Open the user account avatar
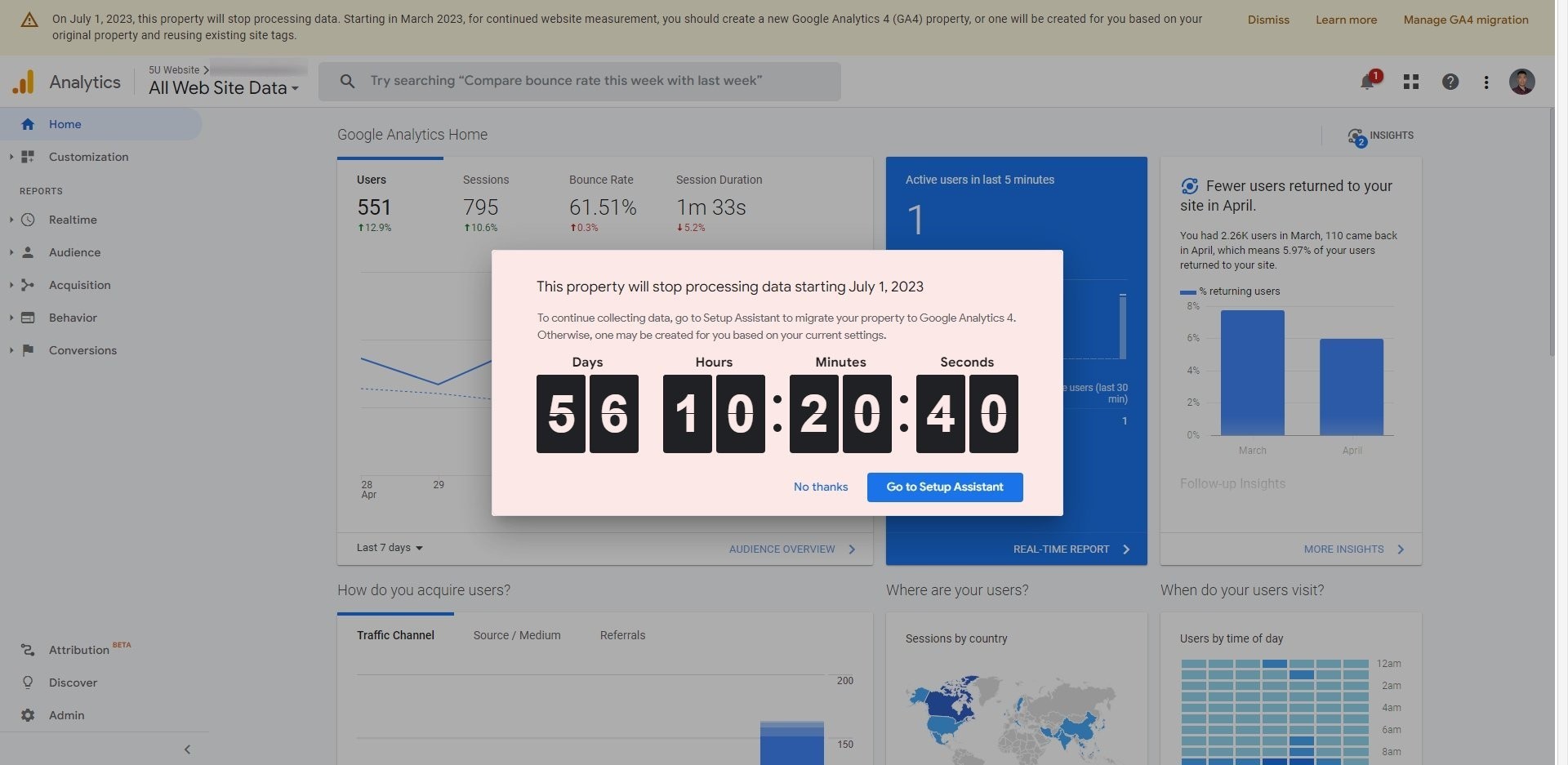 tap(1522, 82)
